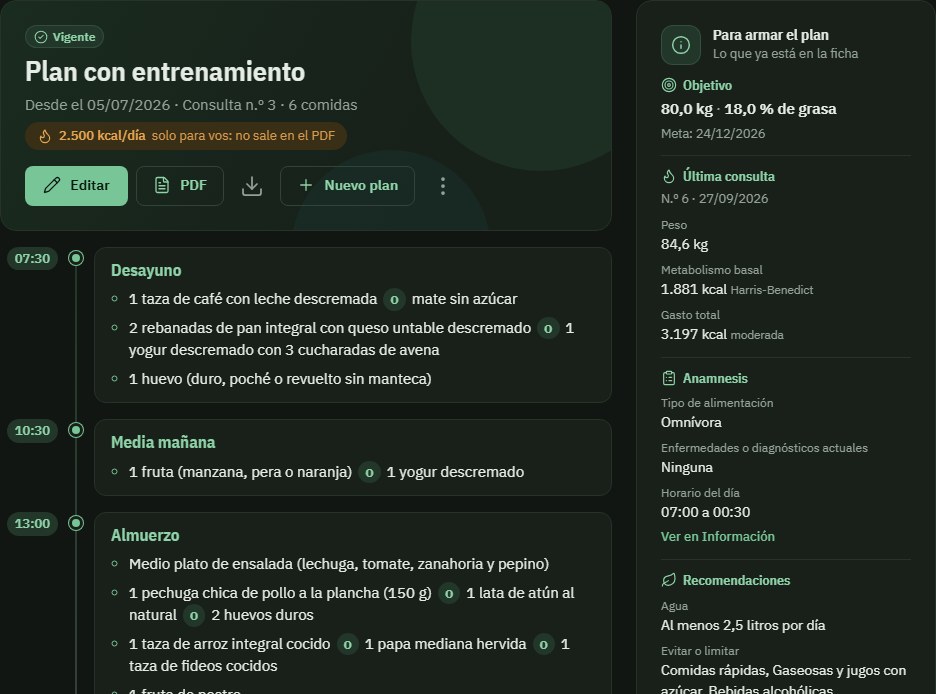The height and width of the screenshot is (694, 936).
Task: Click the "80,0 kg · 18,0 % de grasa" value
Action: pos(749,109)
